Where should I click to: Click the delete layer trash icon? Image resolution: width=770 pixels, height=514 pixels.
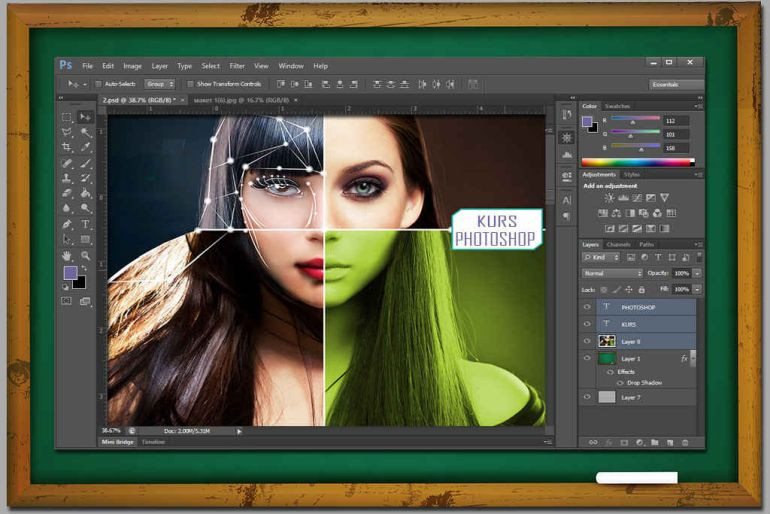tap(685, 441)
